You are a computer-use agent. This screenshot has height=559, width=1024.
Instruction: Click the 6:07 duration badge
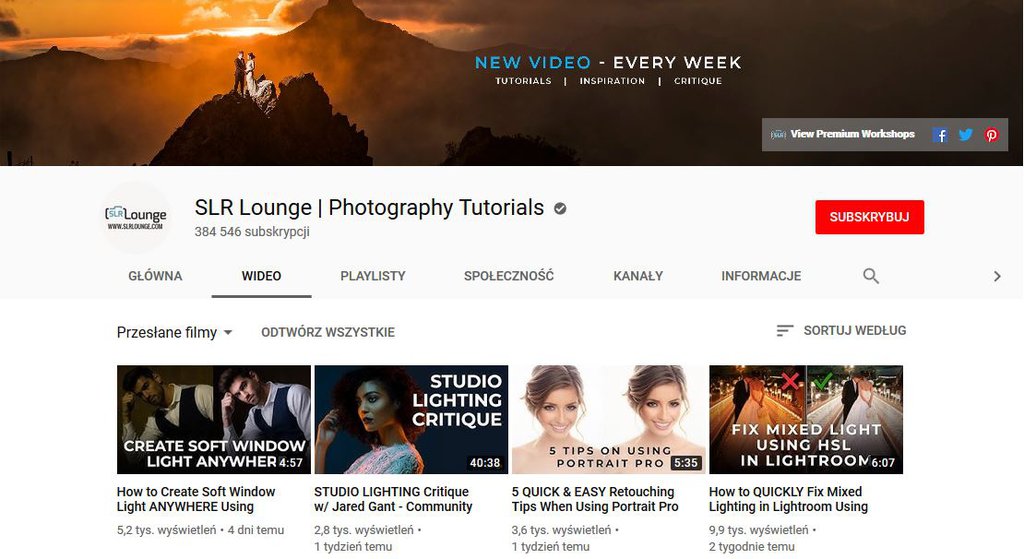[883, 462]
